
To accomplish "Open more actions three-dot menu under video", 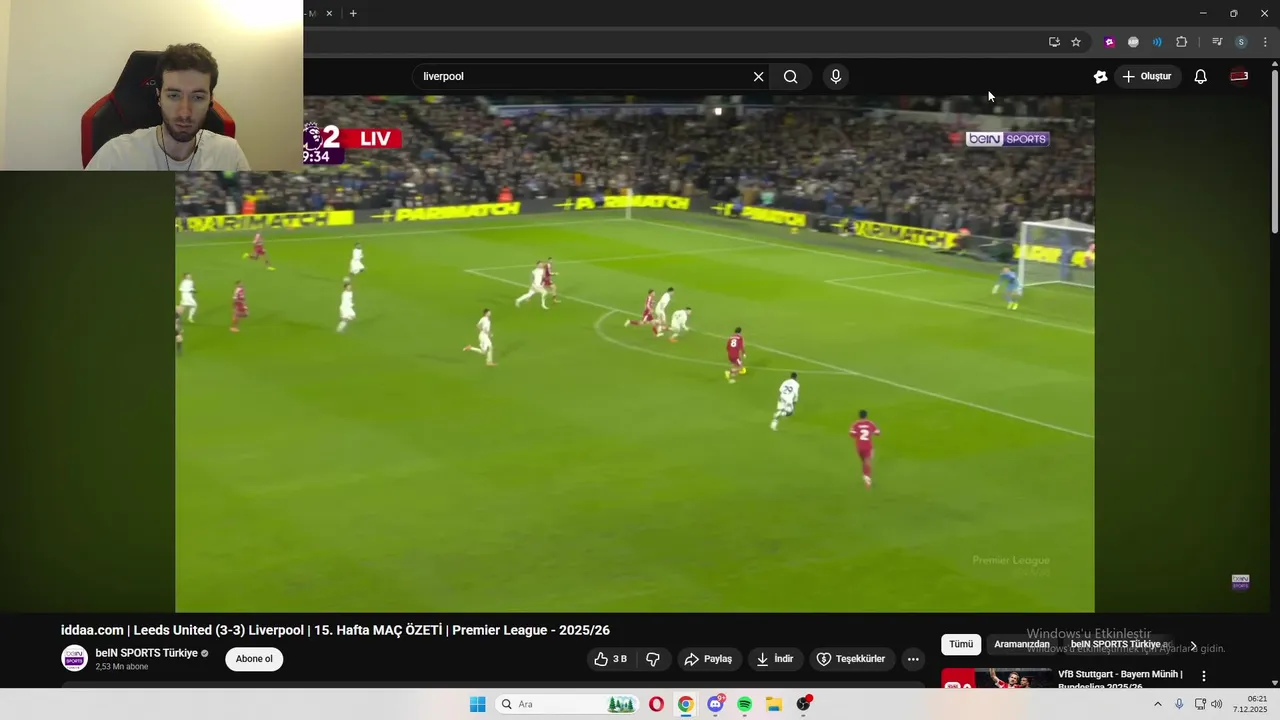I will 912,659.
